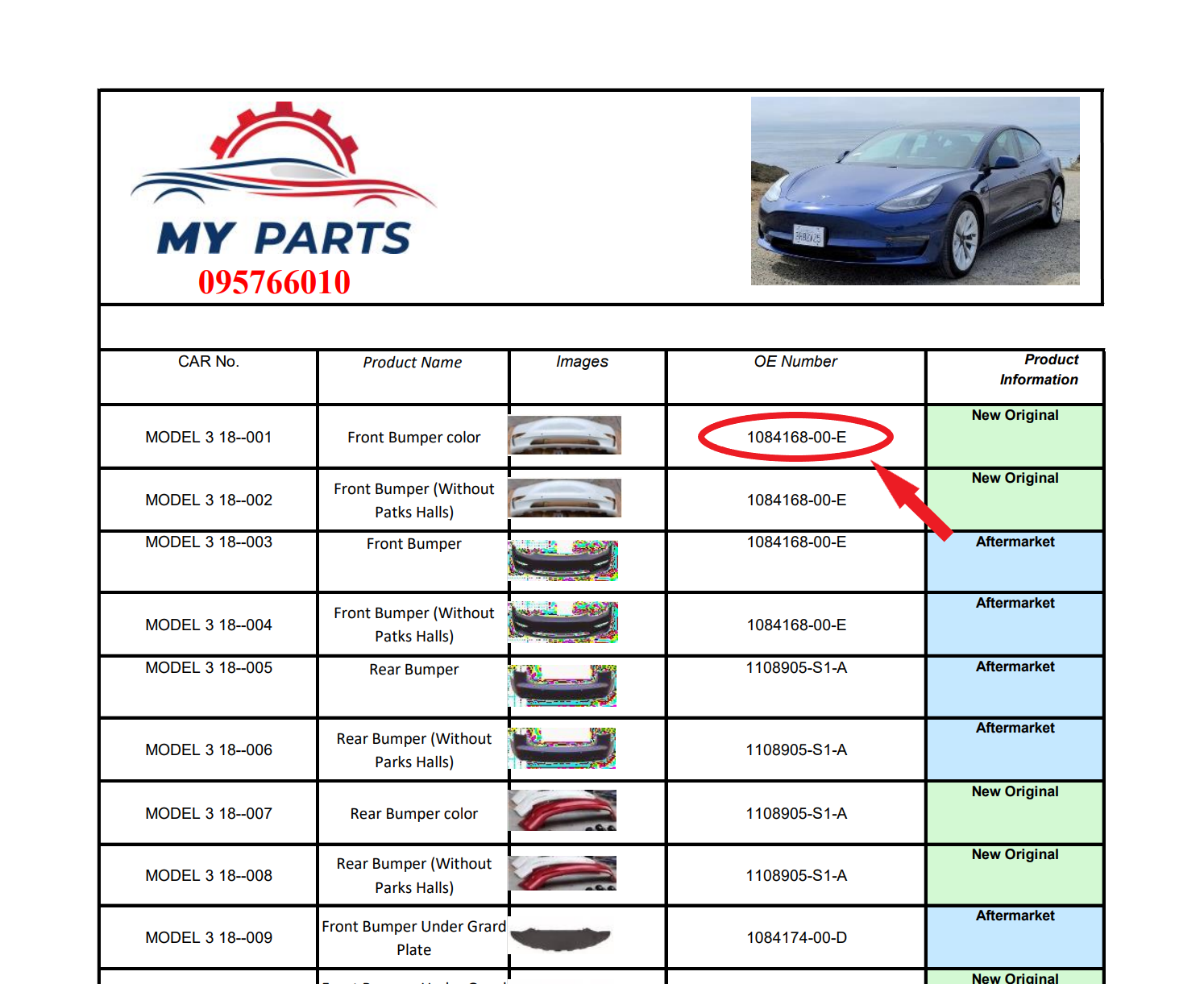Click the product name in row 18--006

(414, 750)
